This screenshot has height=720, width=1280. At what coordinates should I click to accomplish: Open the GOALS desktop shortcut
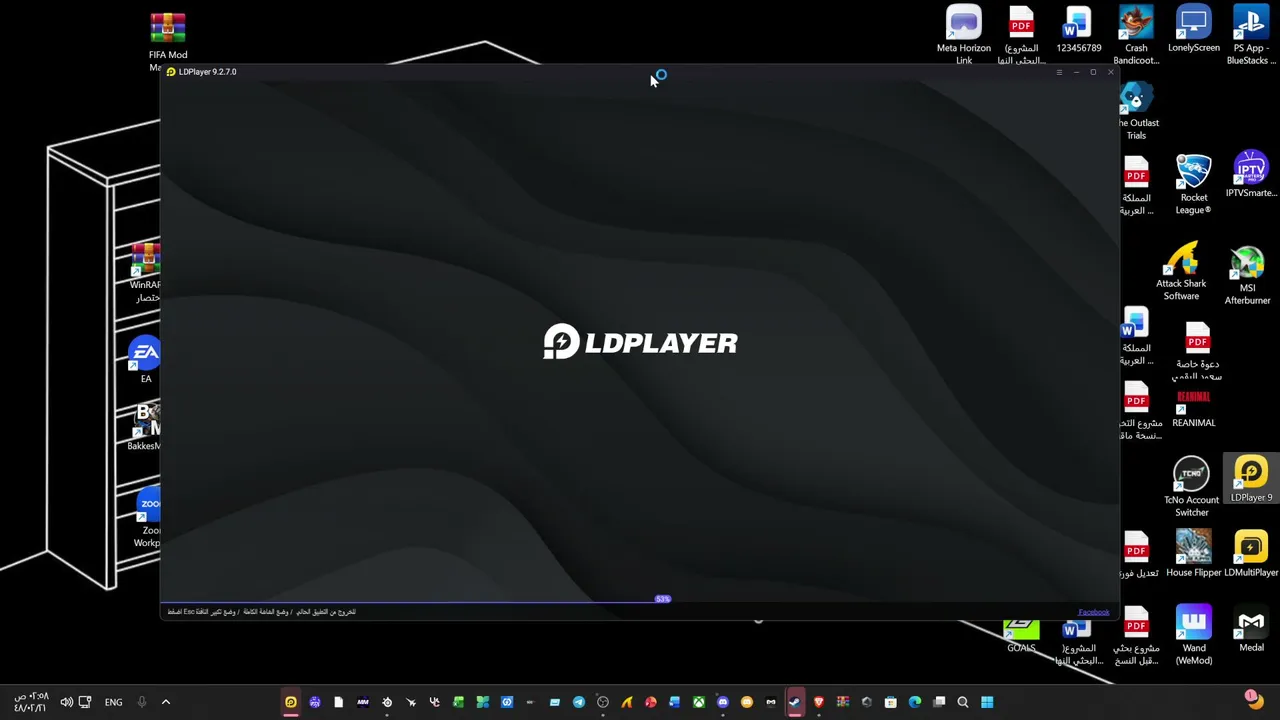click(x=1021, y=636)
